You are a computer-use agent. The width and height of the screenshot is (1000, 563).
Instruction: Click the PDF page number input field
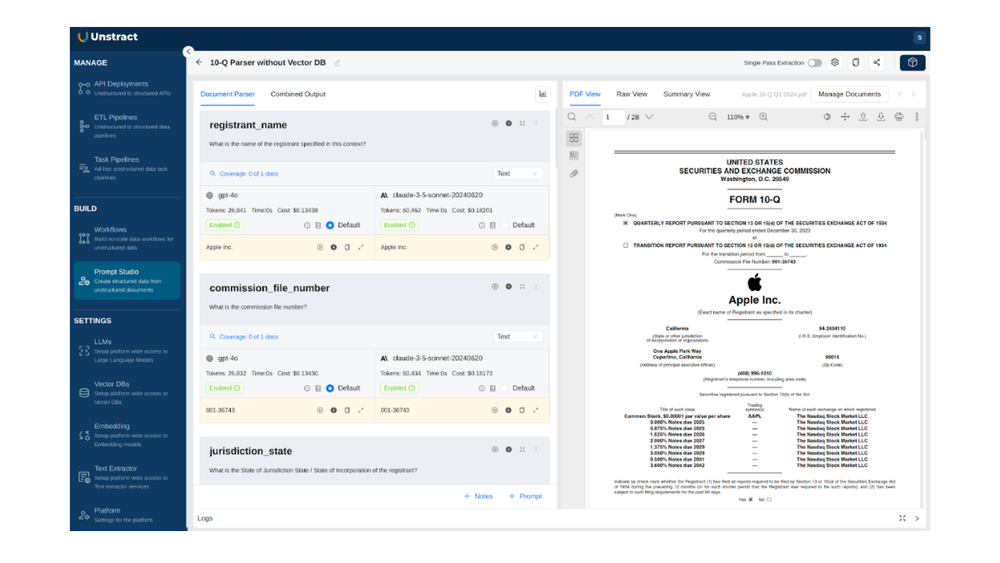[x=611, y=117]
